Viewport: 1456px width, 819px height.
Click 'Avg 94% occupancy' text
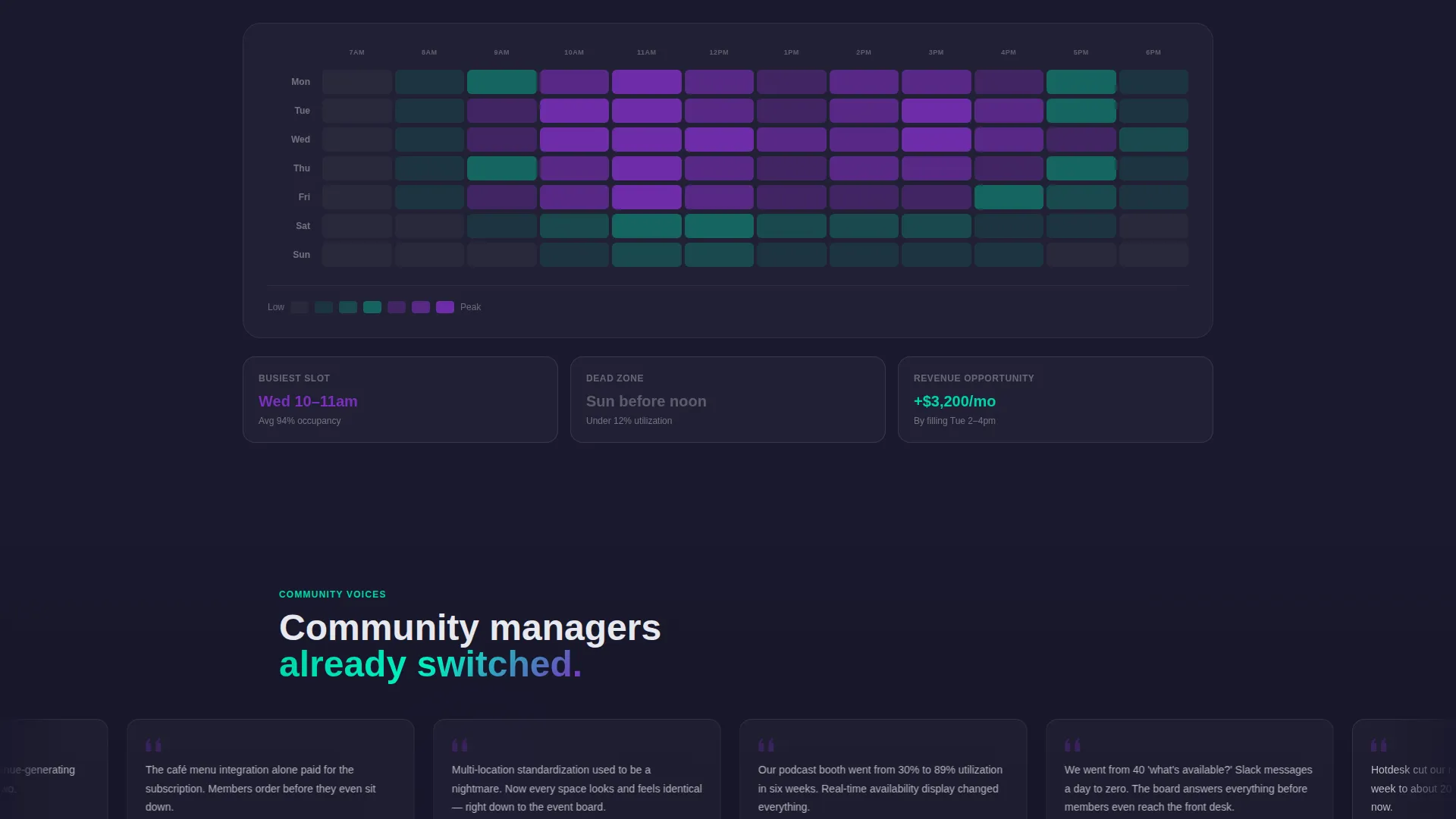coord(300,421)
